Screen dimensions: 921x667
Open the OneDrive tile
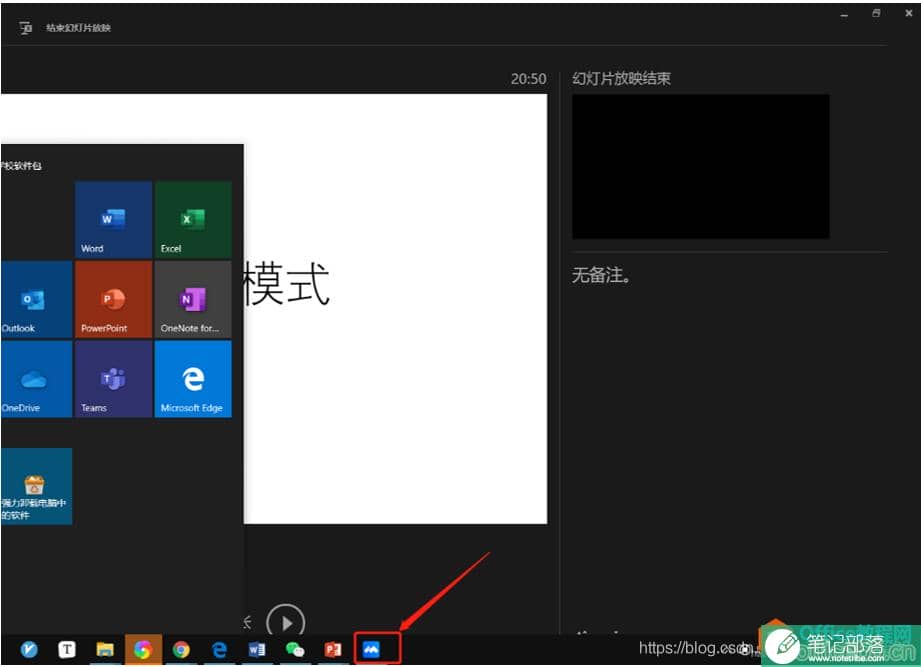click(x=36, y=379)
